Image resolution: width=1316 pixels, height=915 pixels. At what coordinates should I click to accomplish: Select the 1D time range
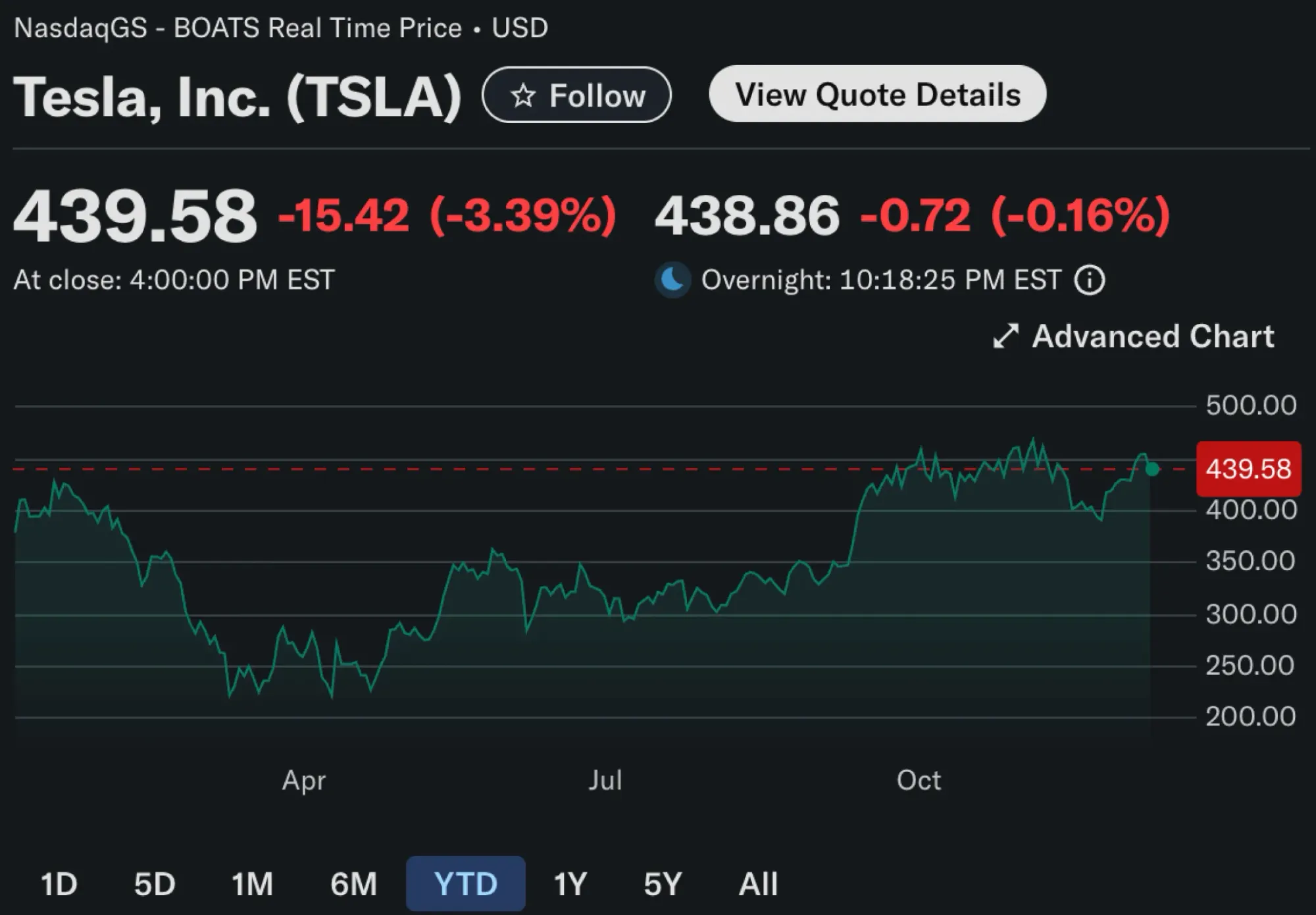[59, 883]
